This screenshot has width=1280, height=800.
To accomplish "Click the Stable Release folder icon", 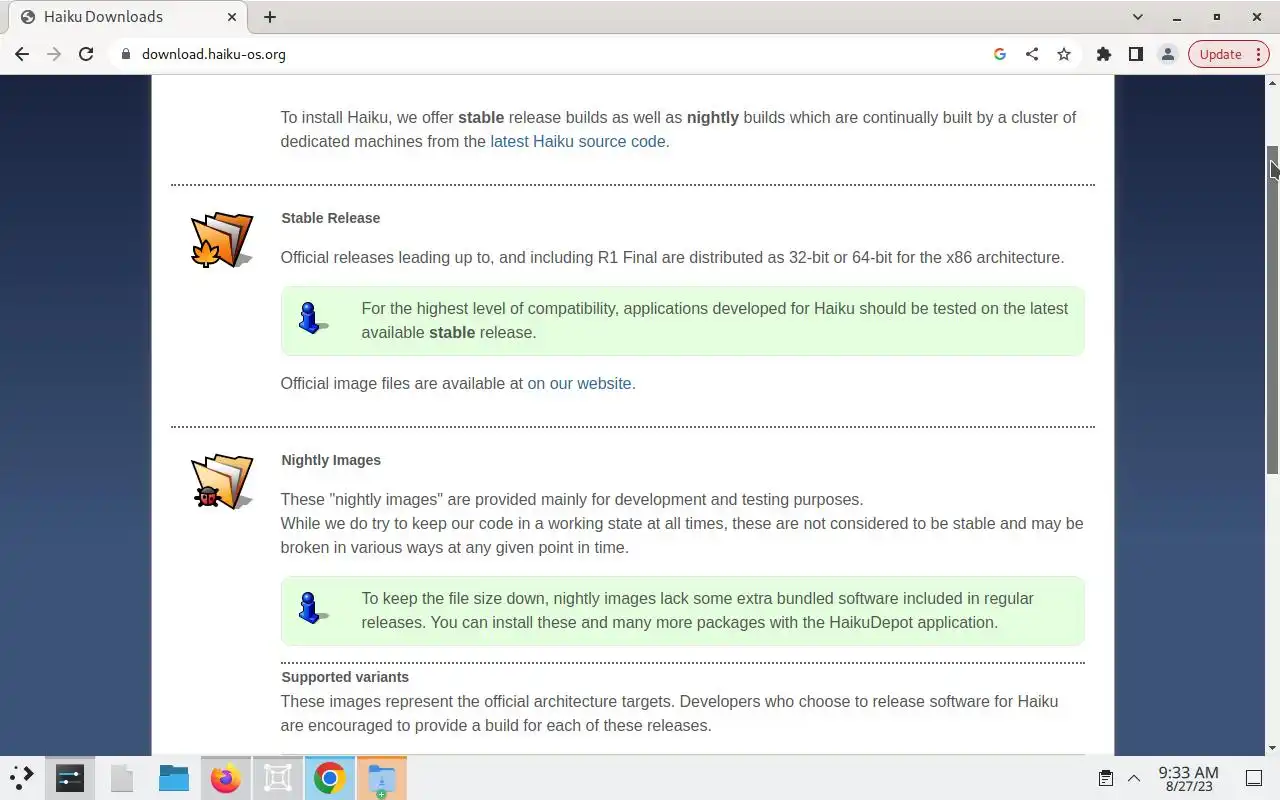I will click(x=221, y=240).
